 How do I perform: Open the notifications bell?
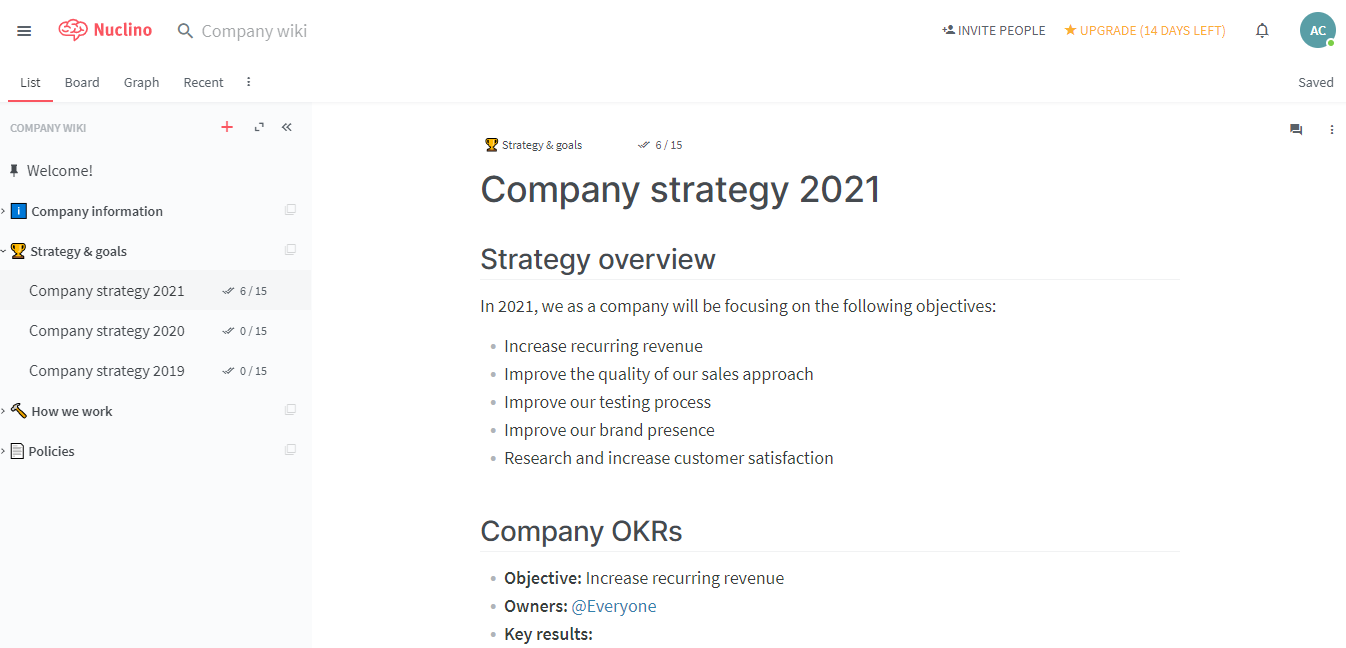click(x=1262, y=30)
